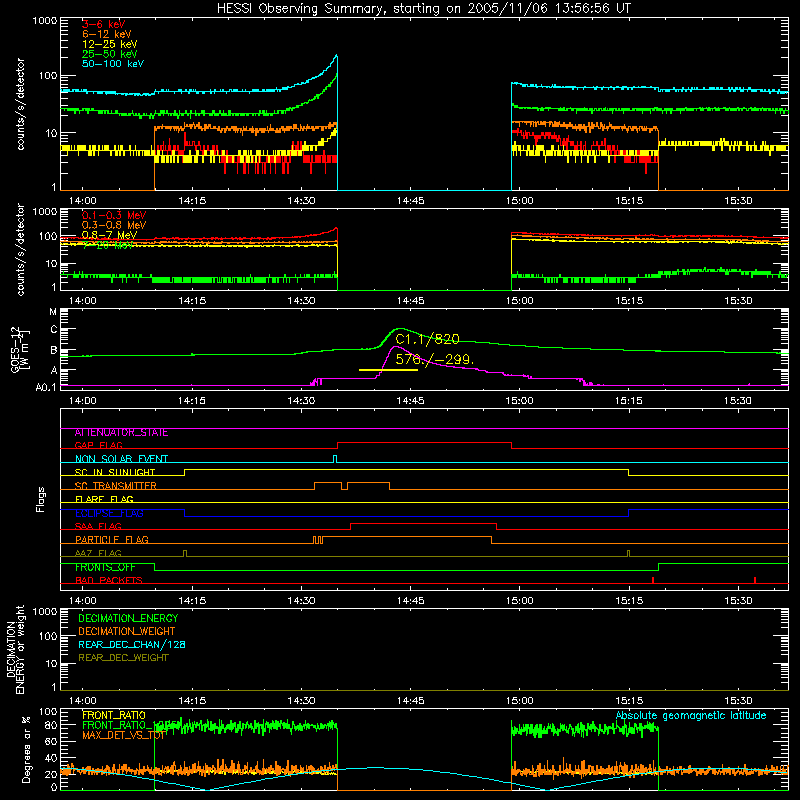
Task: Click the yellow flare interval bar in GOES panel
Action: coord(388,370)
